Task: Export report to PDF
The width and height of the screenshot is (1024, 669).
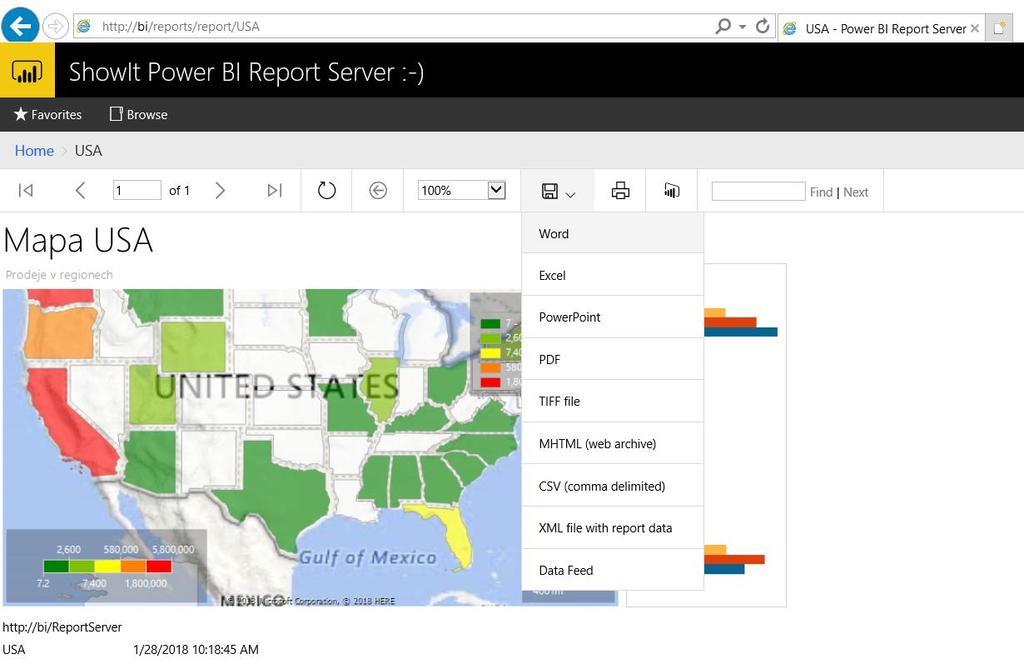Action: 613,359
